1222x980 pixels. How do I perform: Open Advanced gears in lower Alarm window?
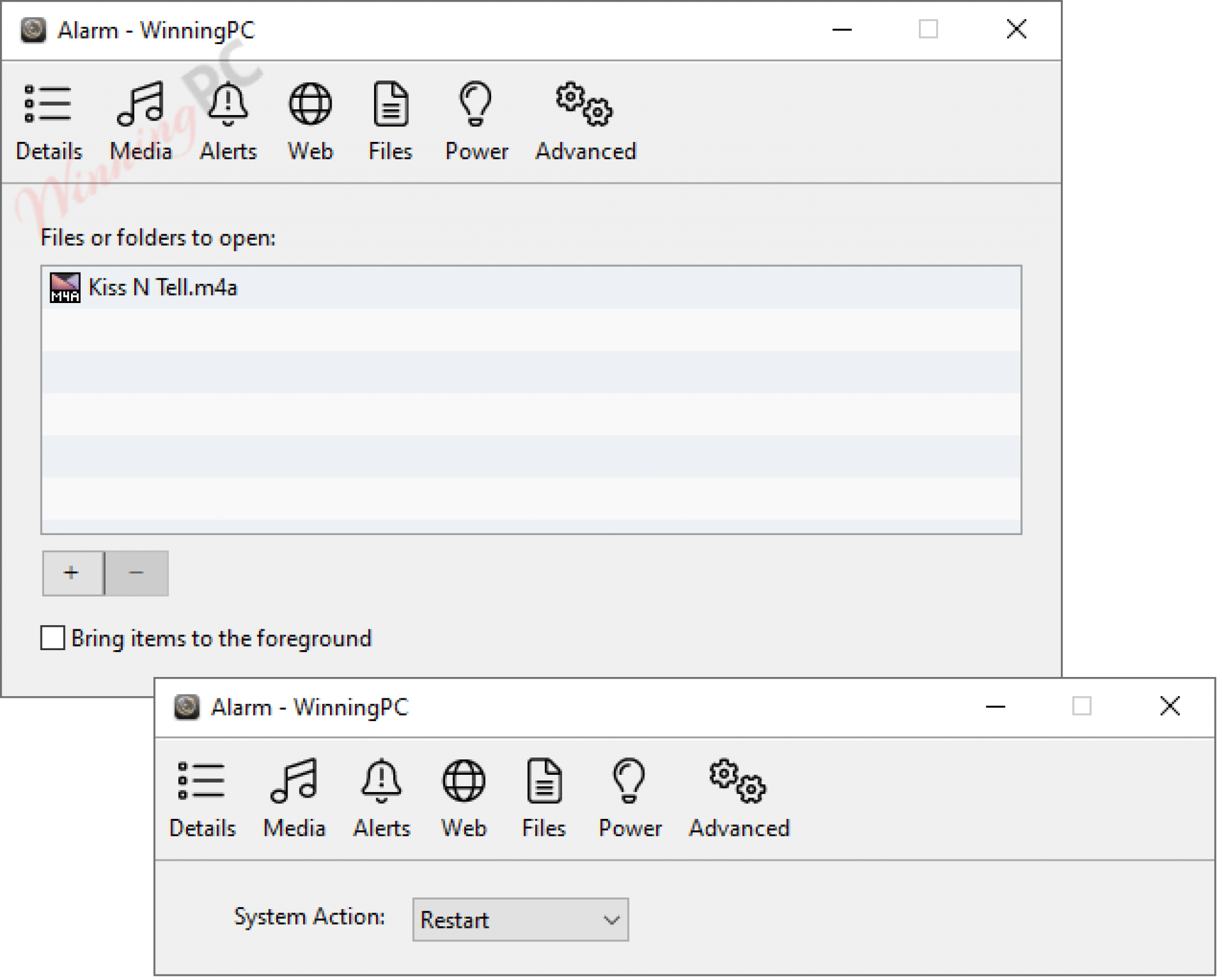pyautogui.click(x=739, y=799)
